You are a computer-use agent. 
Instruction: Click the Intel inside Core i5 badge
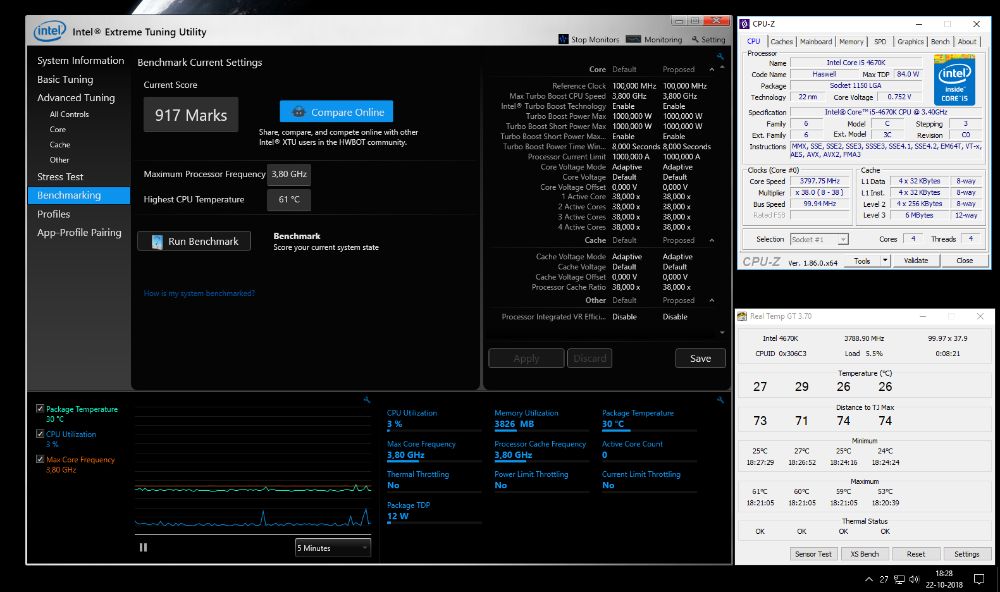point(954,80)
